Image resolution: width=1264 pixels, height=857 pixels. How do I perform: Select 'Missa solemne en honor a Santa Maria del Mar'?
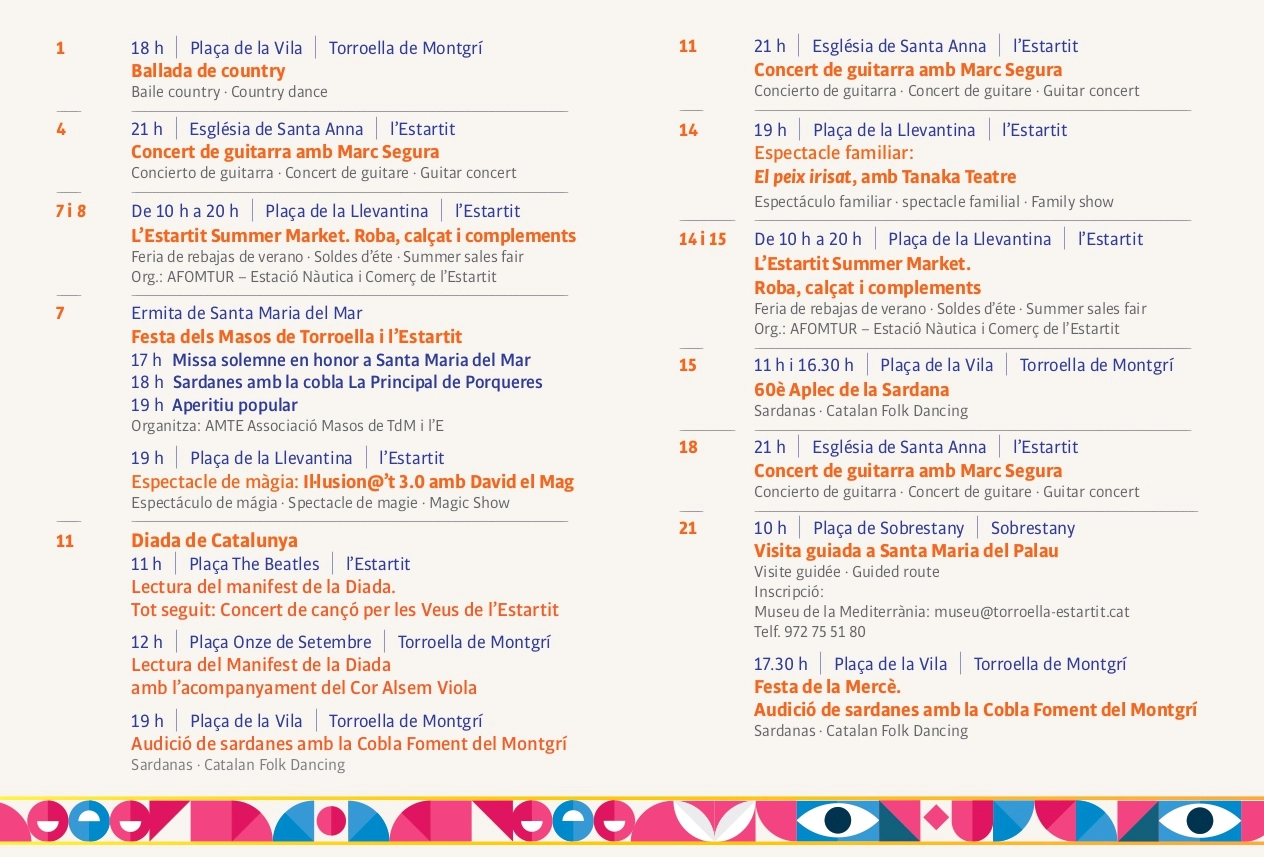point(351,360)
